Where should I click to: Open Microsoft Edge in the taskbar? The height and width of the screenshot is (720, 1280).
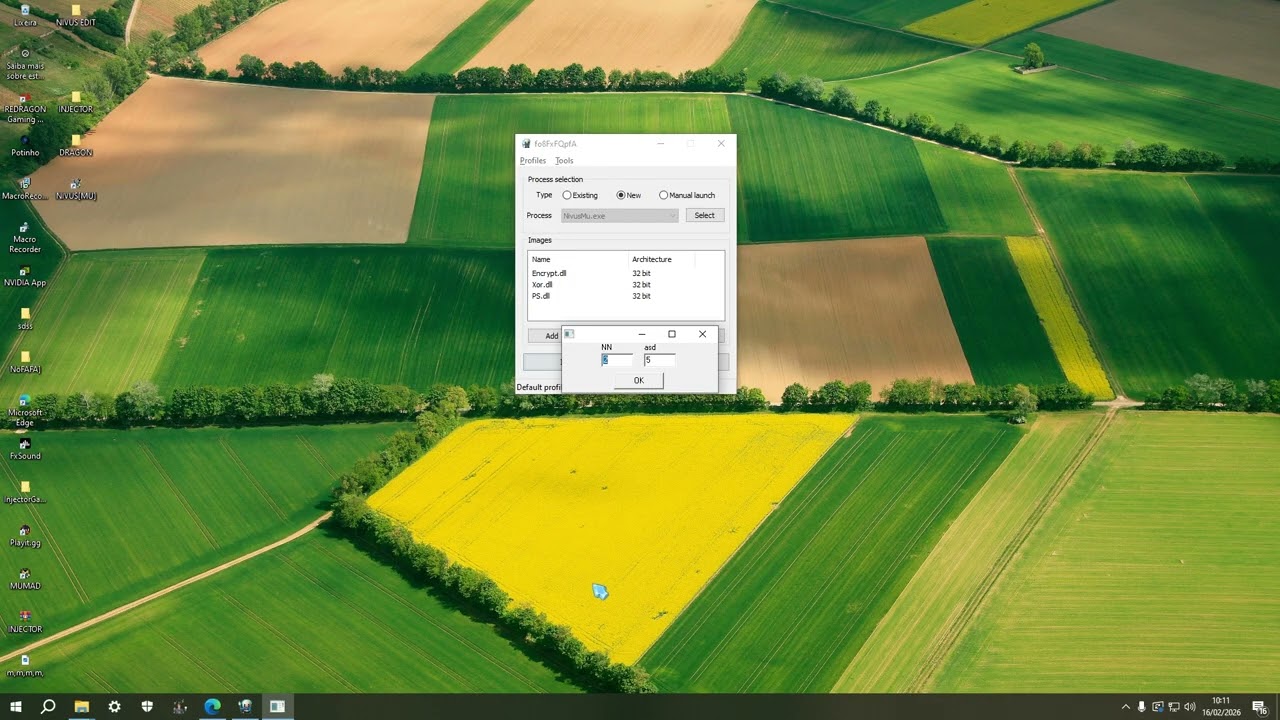212,707
